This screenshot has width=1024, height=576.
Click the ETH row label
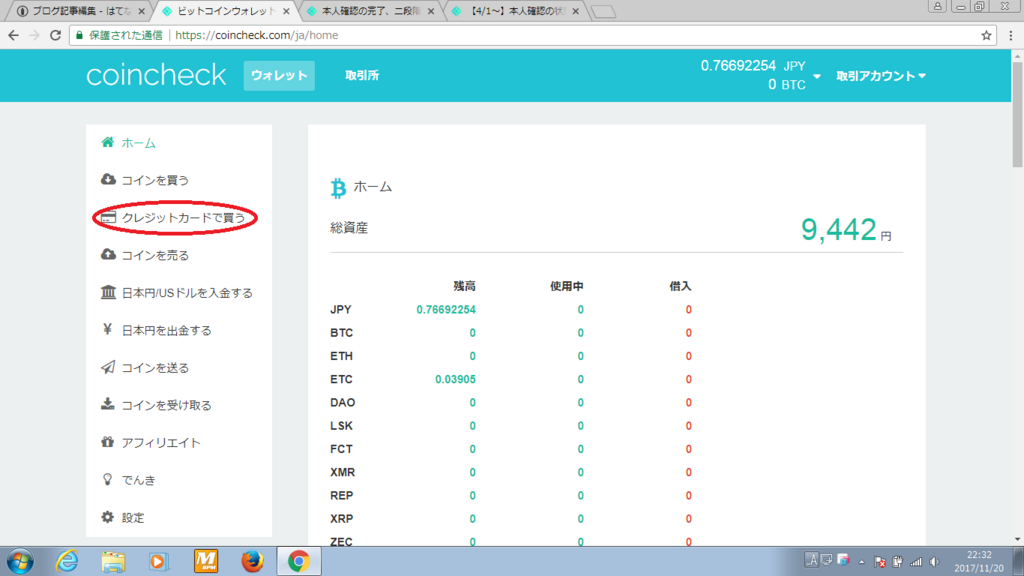pos(342,356)
